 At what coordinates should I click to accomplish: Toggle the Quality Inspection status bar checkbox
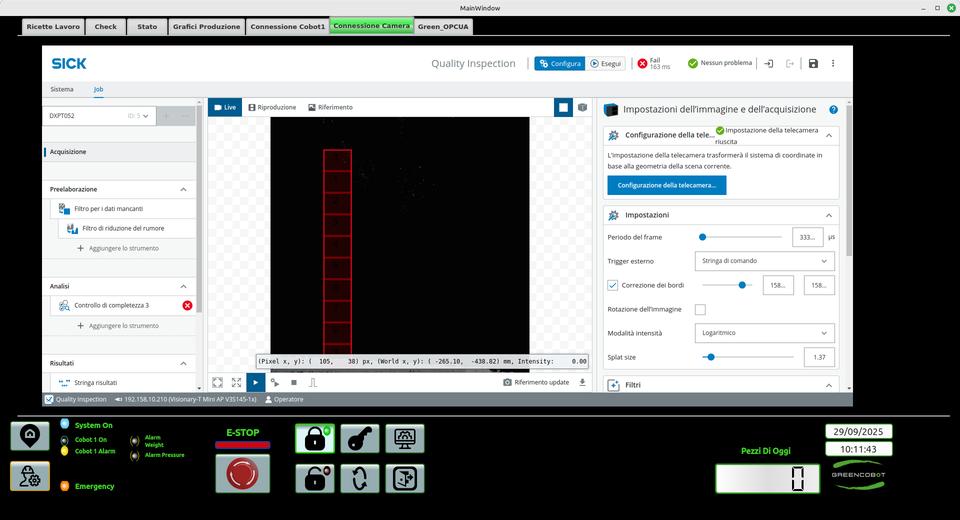[49, 399]
